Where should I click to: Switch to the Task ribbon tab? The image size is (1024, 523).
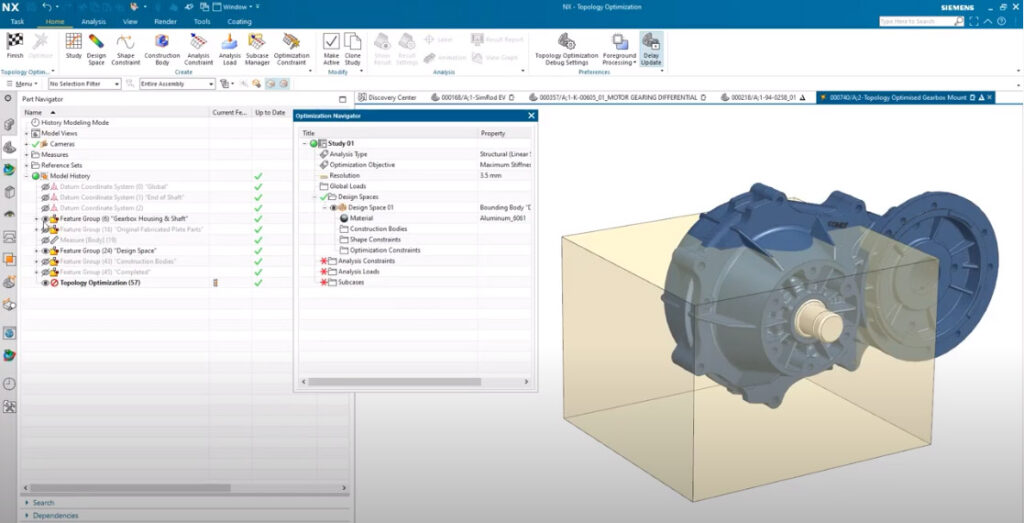coord(17,22)
